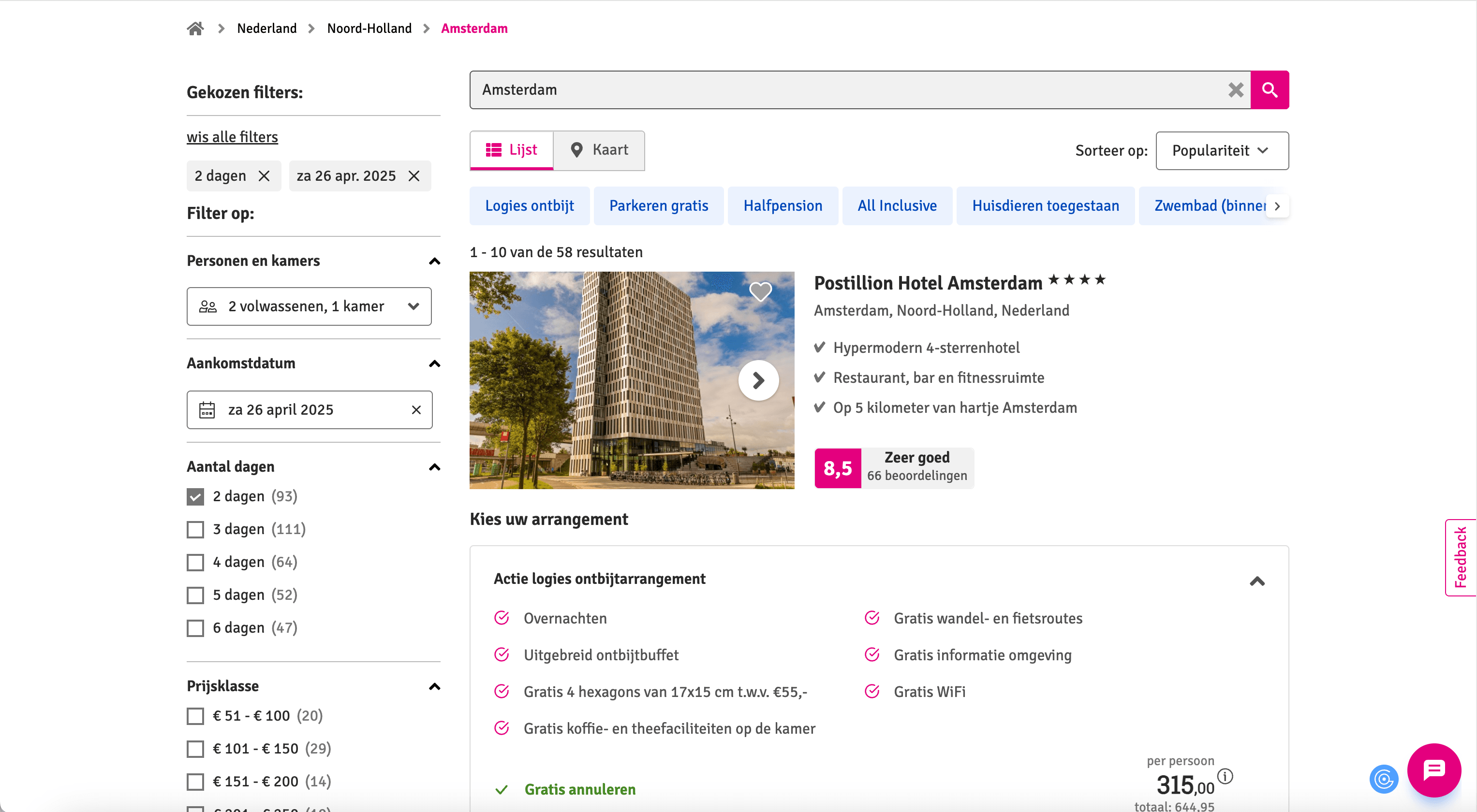The height and width of the screenshot is (812, 1477).
Task: Open the Populariteit sort dropdown
Action: pos(1222,150)
